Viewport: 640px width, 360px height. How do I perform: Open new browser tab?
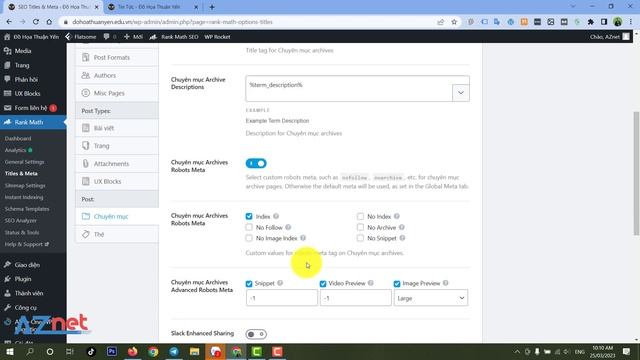coord(212,7)
